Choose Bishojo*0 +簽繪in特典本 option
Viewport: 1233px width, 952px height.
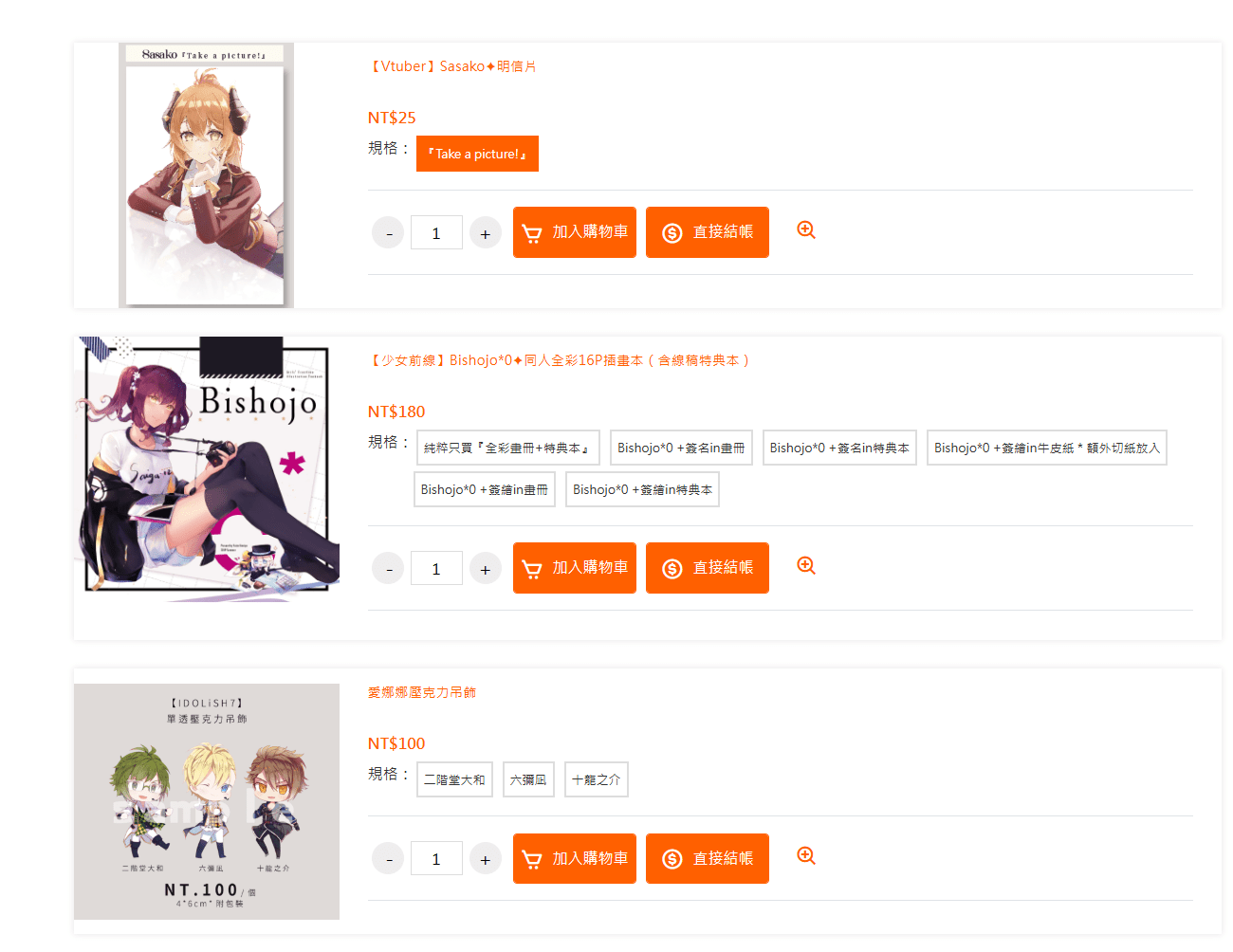pos(642,489)
